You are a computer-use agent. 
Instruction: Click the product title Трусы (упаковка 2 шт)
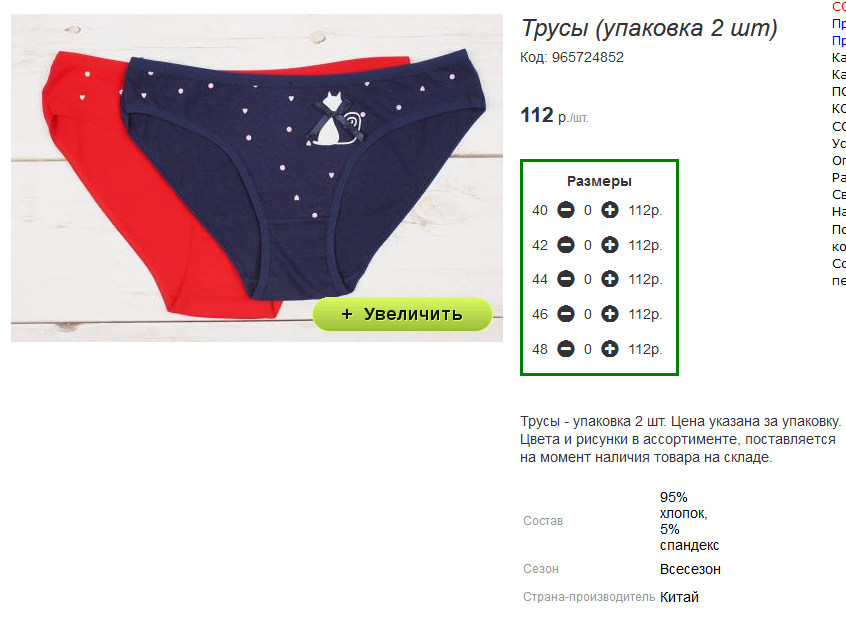coord(649,28)
